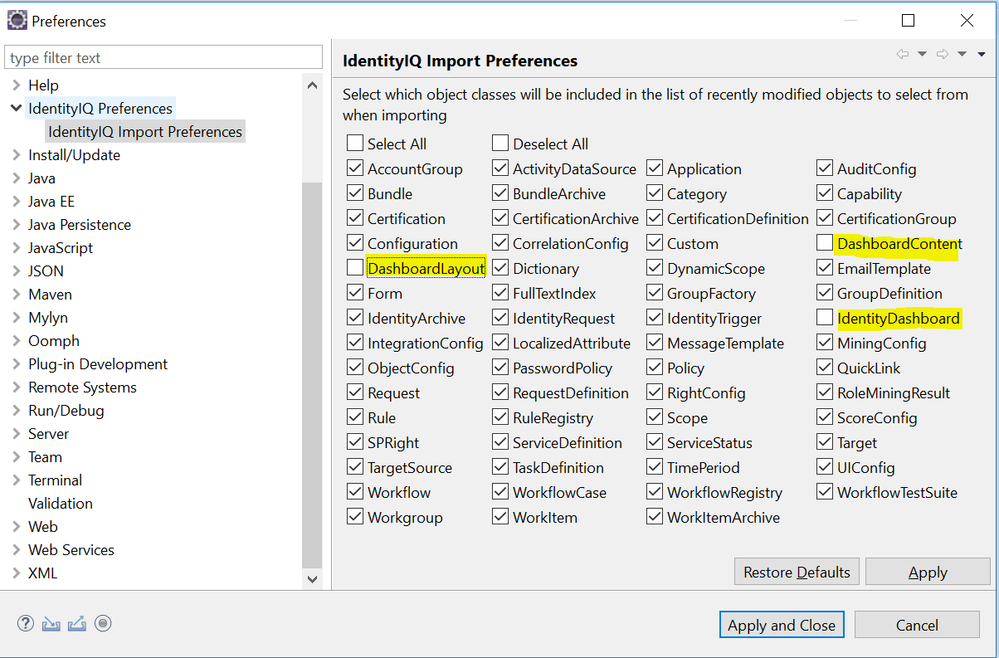Click the Export preferences icon
Screen dimensions: 999x658
[x=77, y=624]
